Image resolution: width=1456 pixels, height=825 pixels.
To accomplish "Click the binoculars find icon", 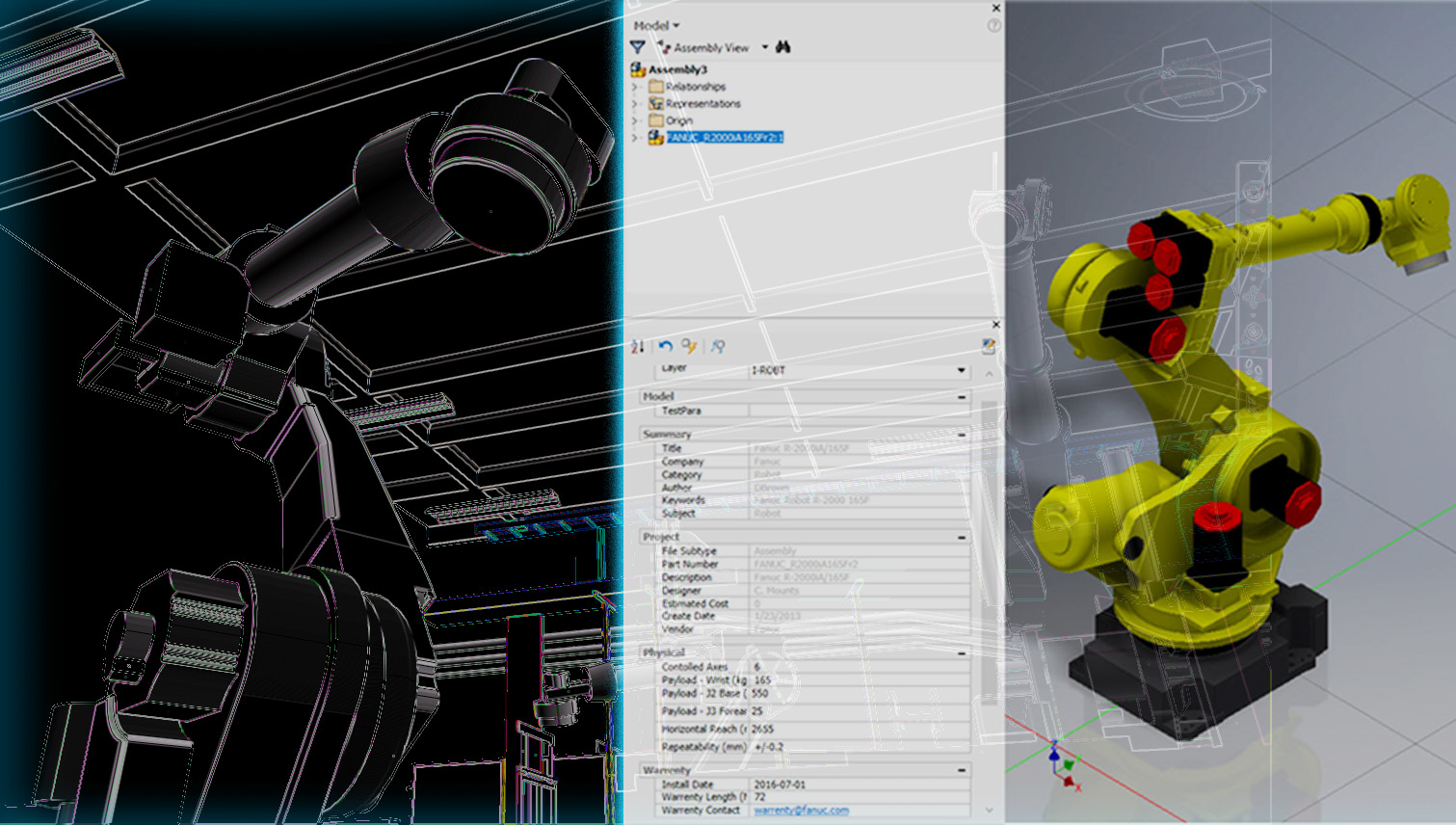I will tap(783, 46).
